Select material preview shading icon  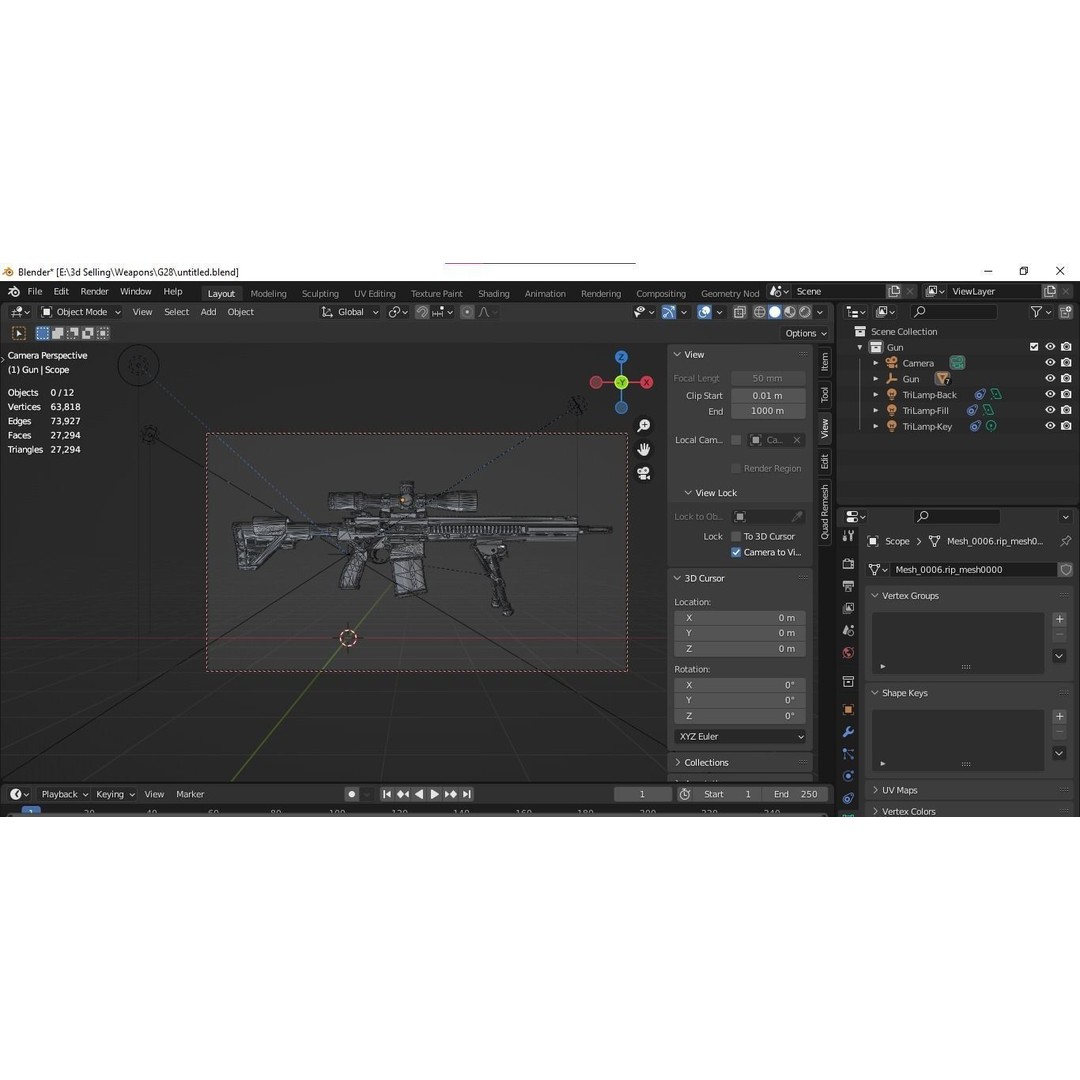pyautogui.click(x=789, y=312)
